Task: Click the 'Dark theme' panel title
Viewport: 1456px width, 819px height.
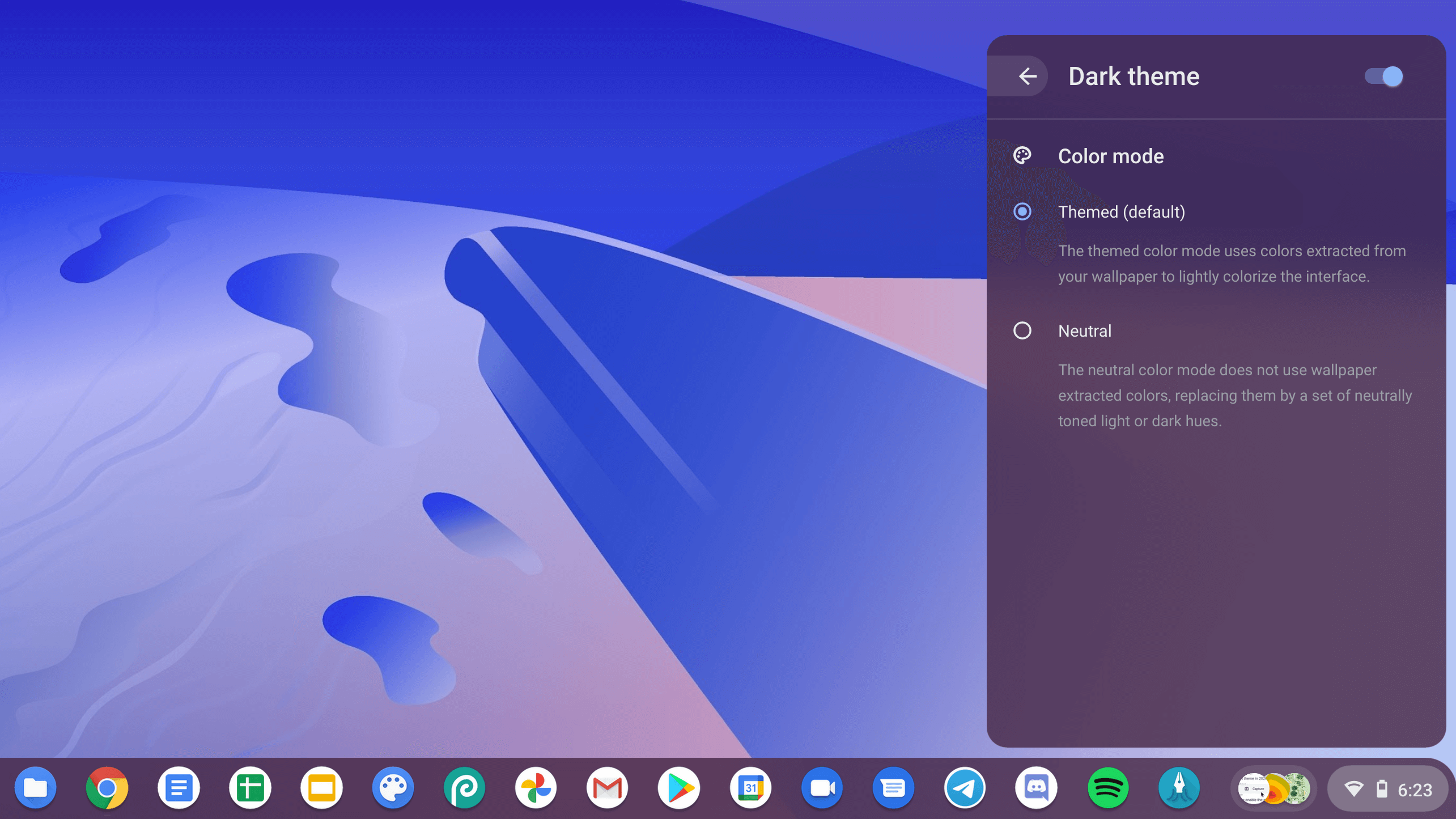Action: tap(1134, 77)
